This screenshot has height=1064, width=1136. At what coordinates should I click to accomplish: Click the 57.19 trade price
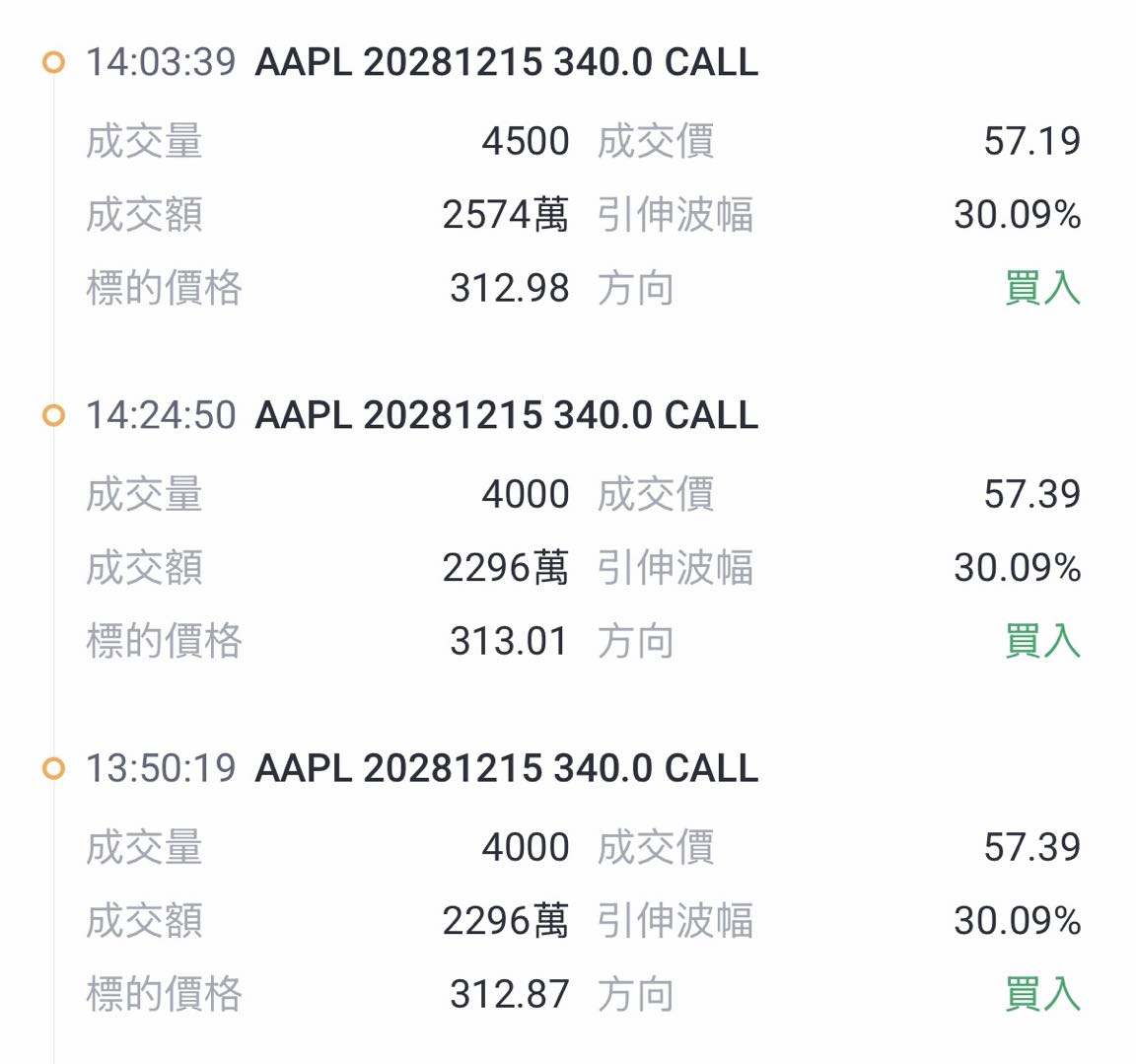click(x=1031, y=140)
